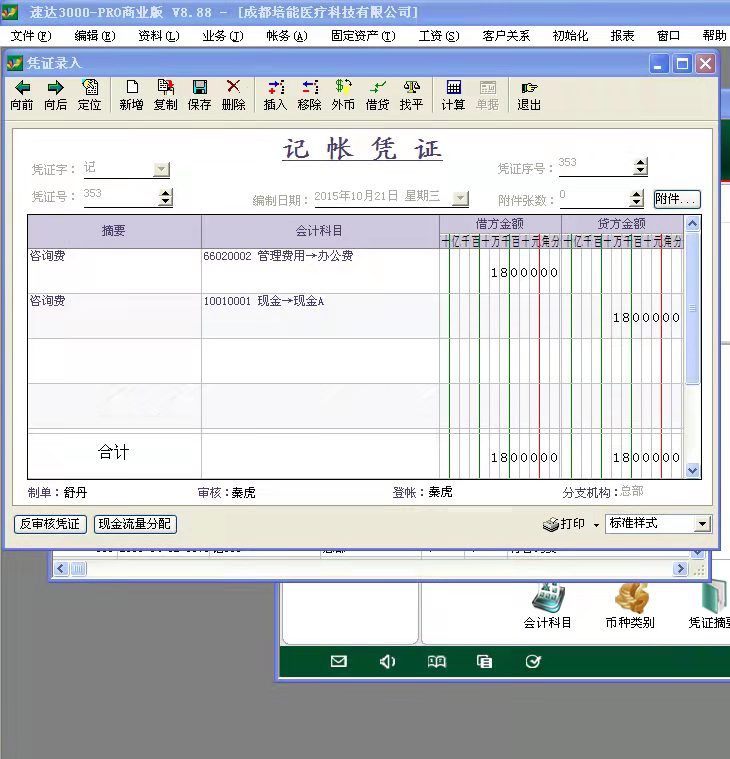Viewport: 730px width, 759px height.
Task: Click the 新增 new voucher icon
Action: [131, 95]
